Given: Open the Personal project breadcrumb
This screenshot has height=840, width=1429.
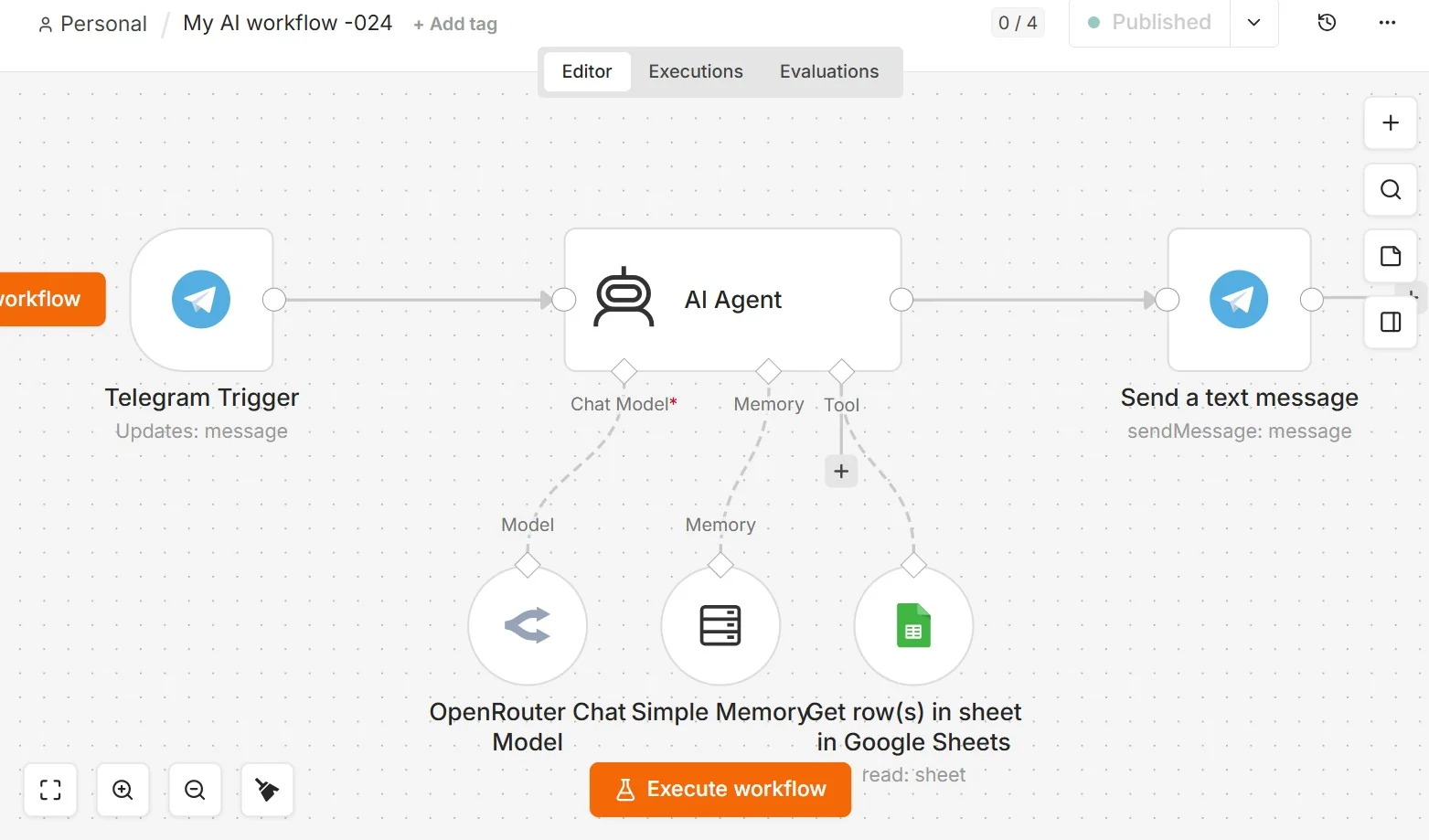Looking at the screenshot, I should click(x=92, y=24).
